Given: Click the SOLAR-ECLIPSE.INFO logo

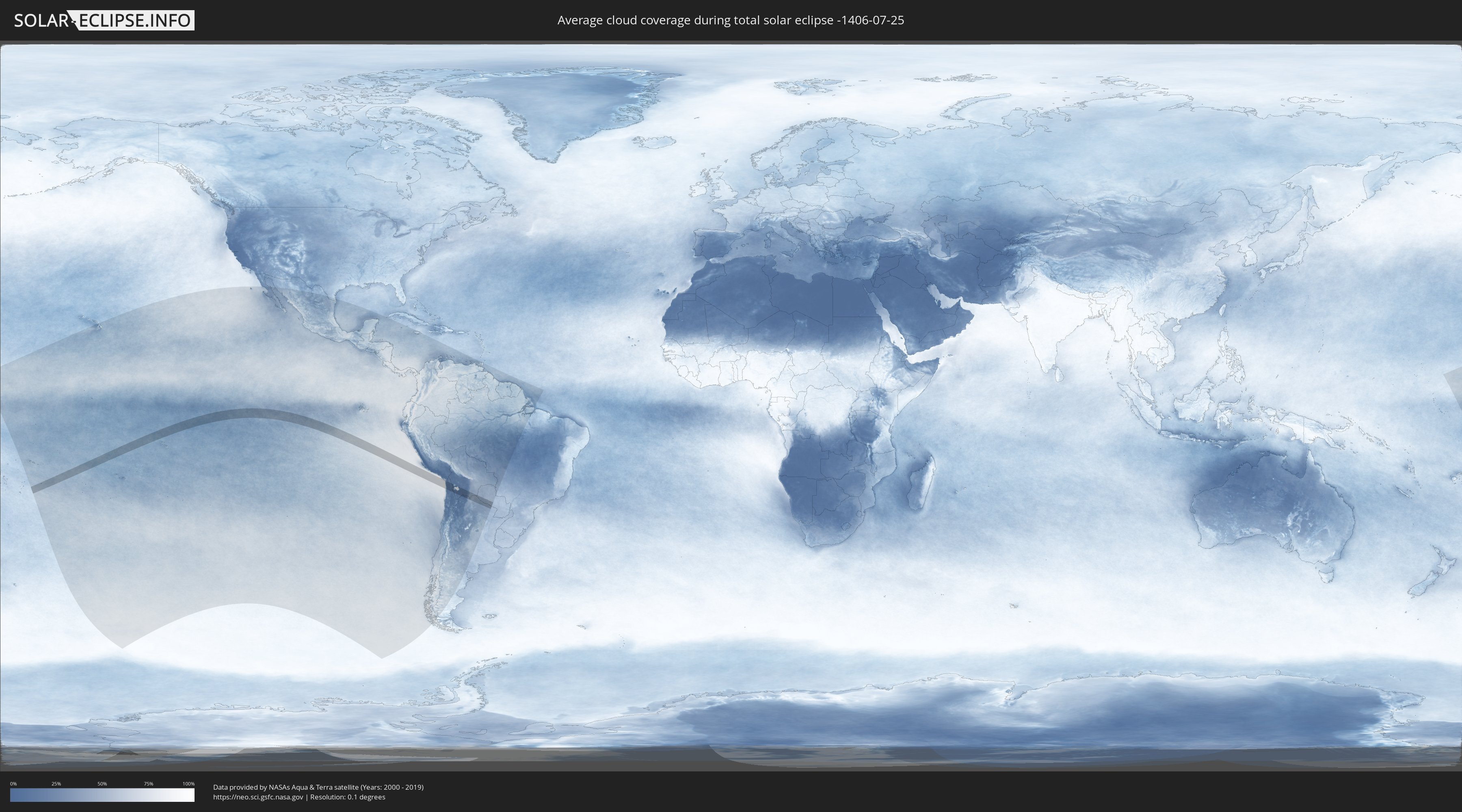Looking at the screenshot, I should click(104, 20).
